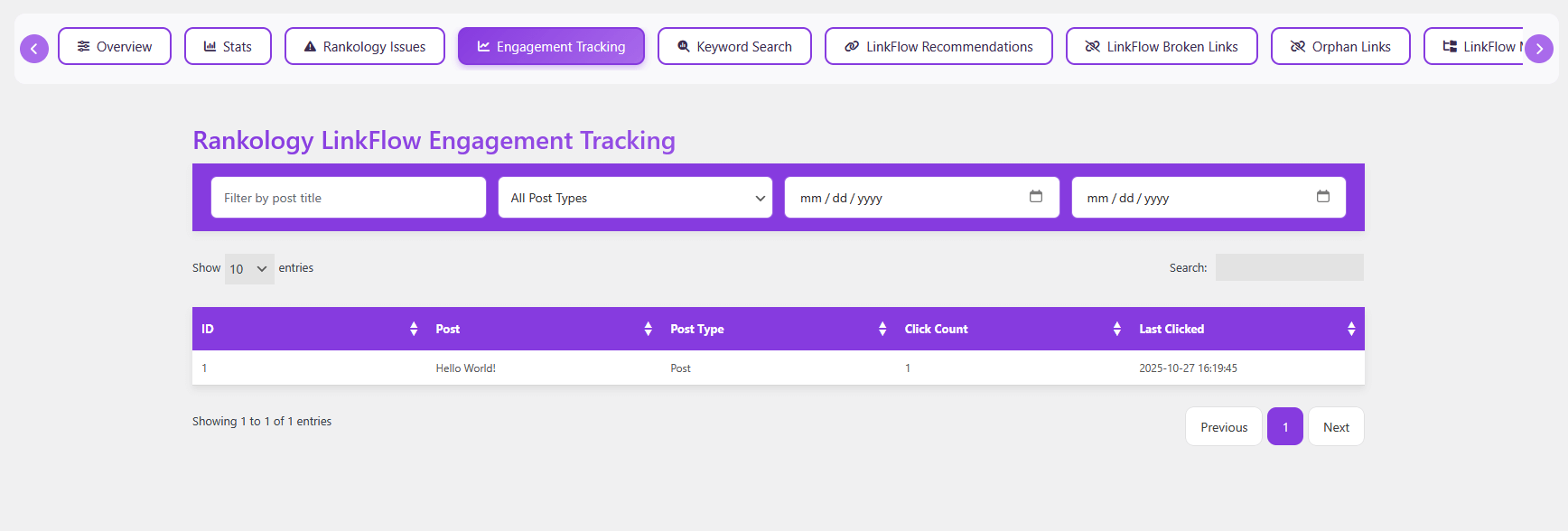Open calendar picker on first date field
The height and width of the screenshot is (531, 1568).
tap(1036, 197)
